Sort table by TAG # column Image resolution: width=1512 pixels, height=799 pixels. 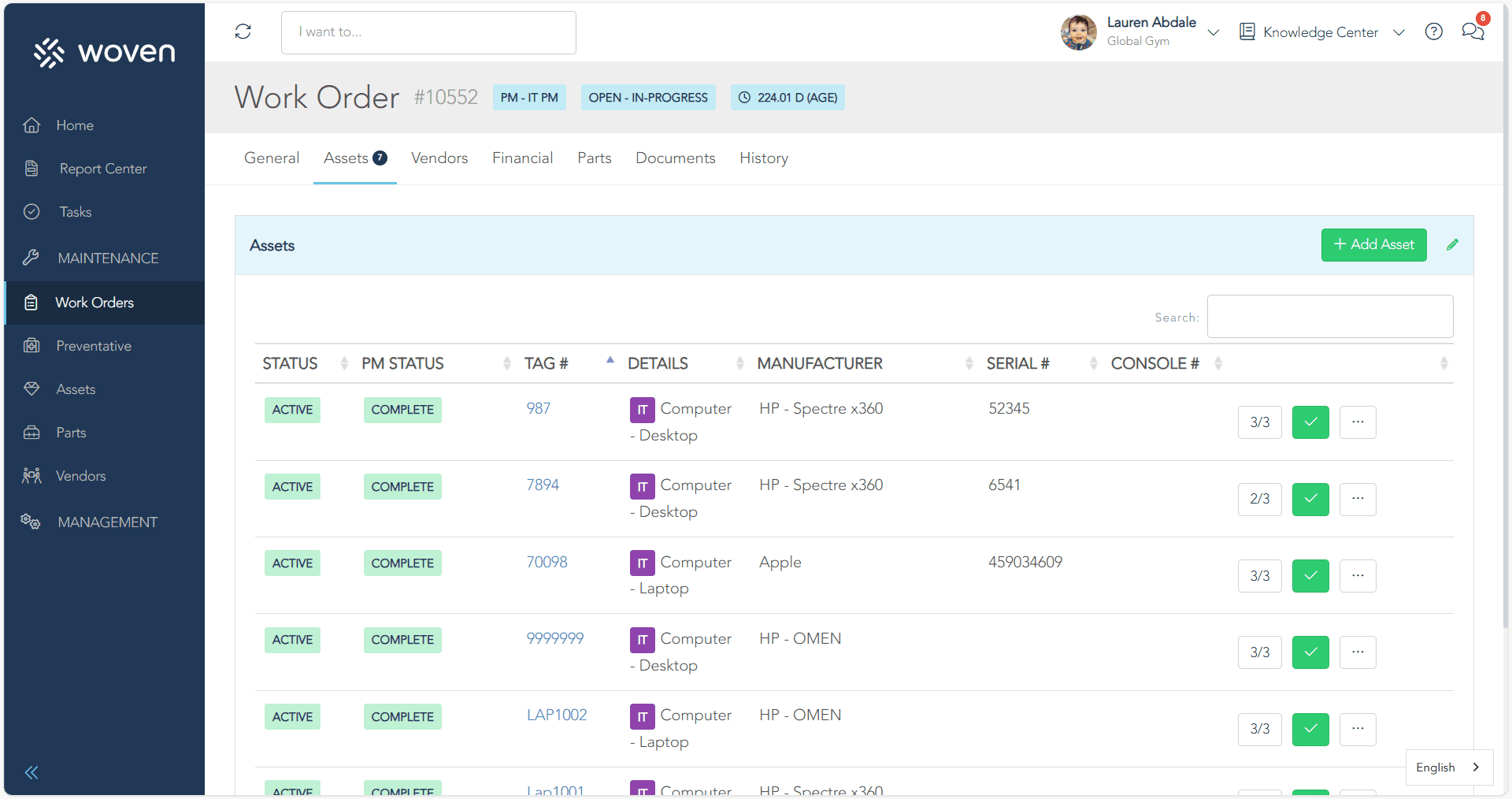coord(568,363)
